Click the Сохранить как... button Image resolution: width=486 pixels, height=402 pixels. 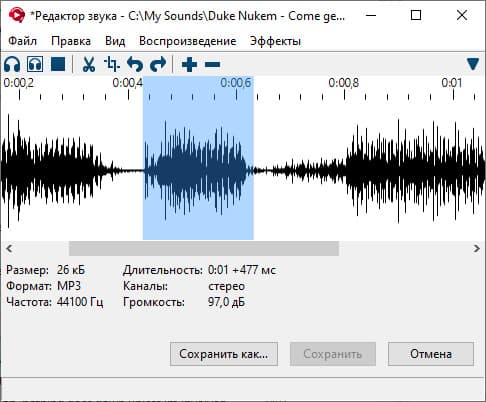(x=224, y=354)
